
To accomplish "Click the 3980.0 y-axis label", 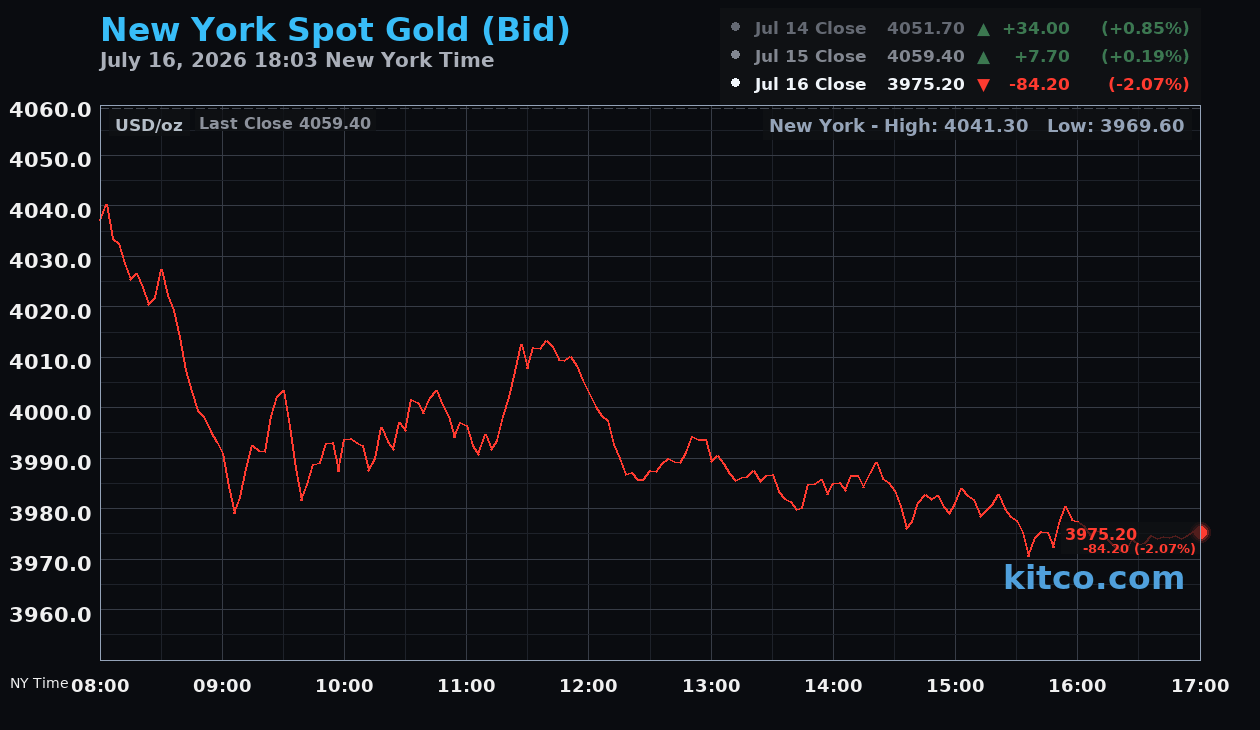I will pos(50,512).
